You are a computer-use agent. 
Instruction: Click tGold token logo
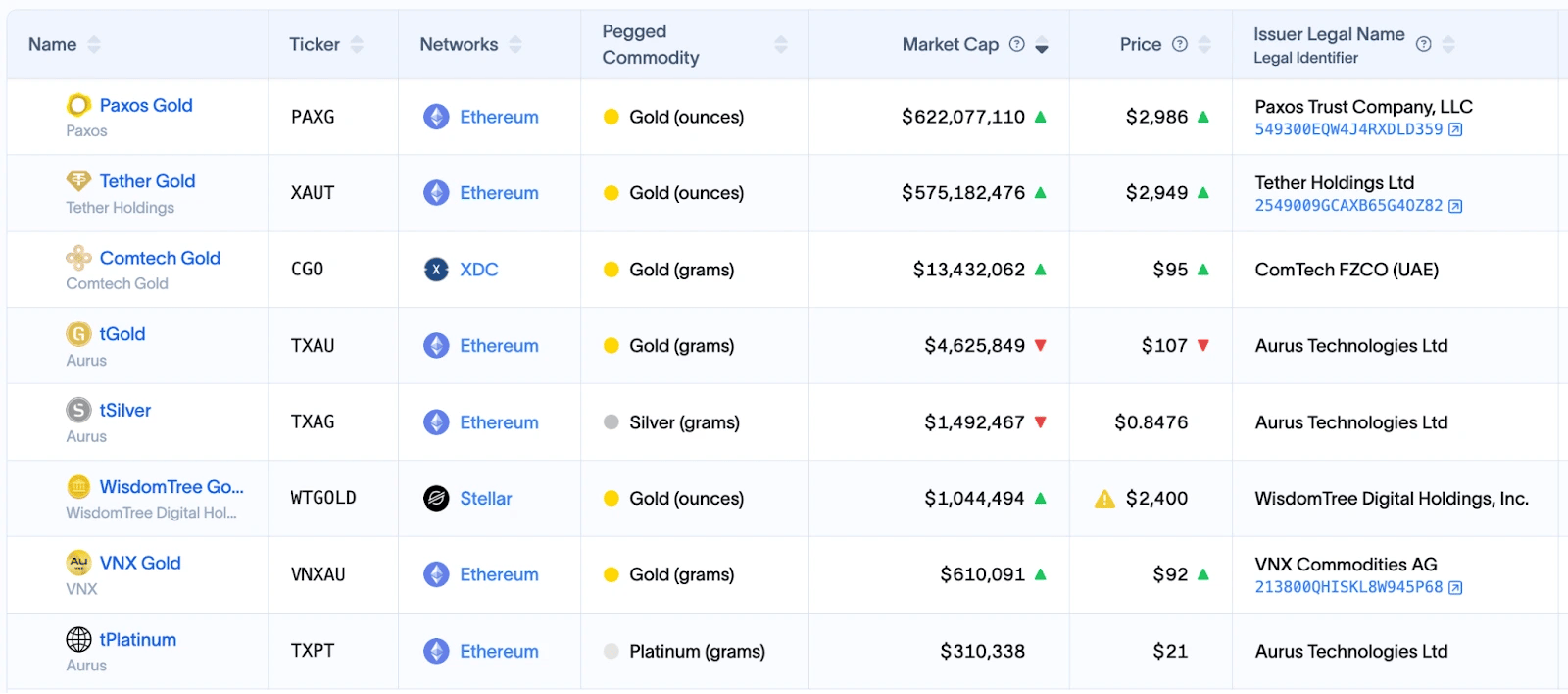(78, 334)
